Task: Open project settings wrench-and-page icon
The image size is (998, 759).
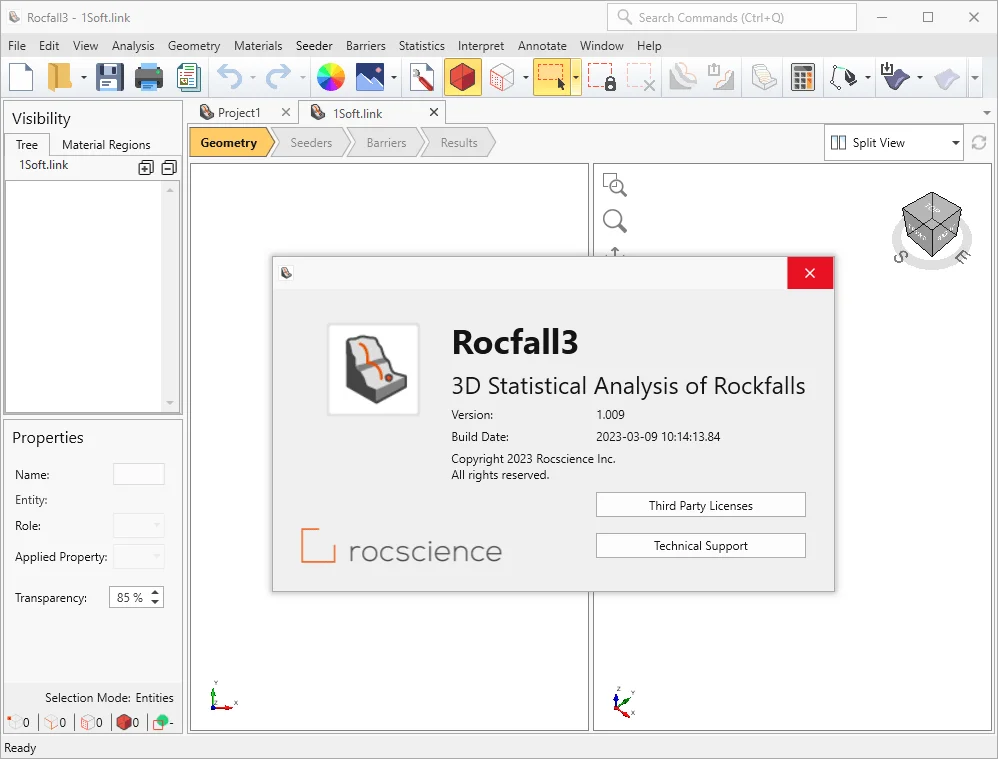Action: point(421,78)
